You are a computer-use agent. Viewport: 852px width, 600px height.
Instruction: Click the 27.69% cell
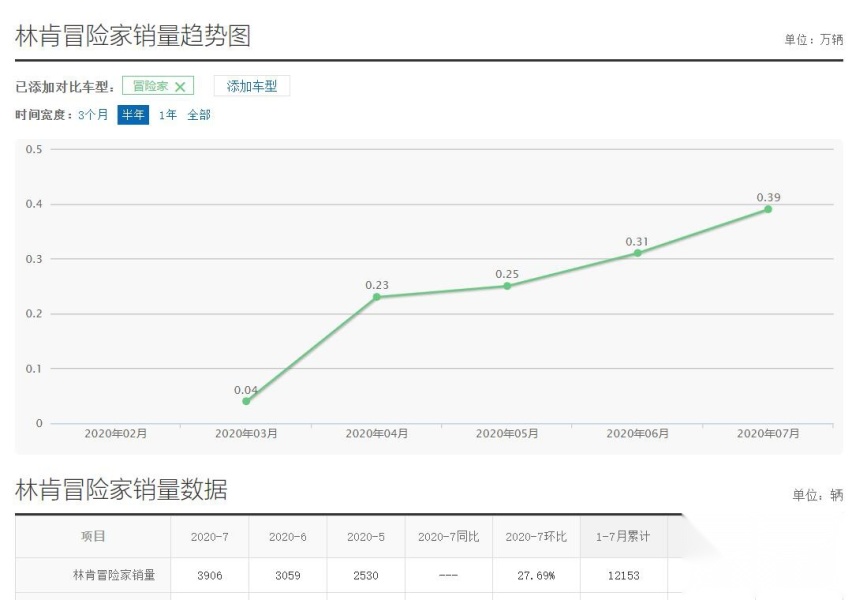[536, 576]
